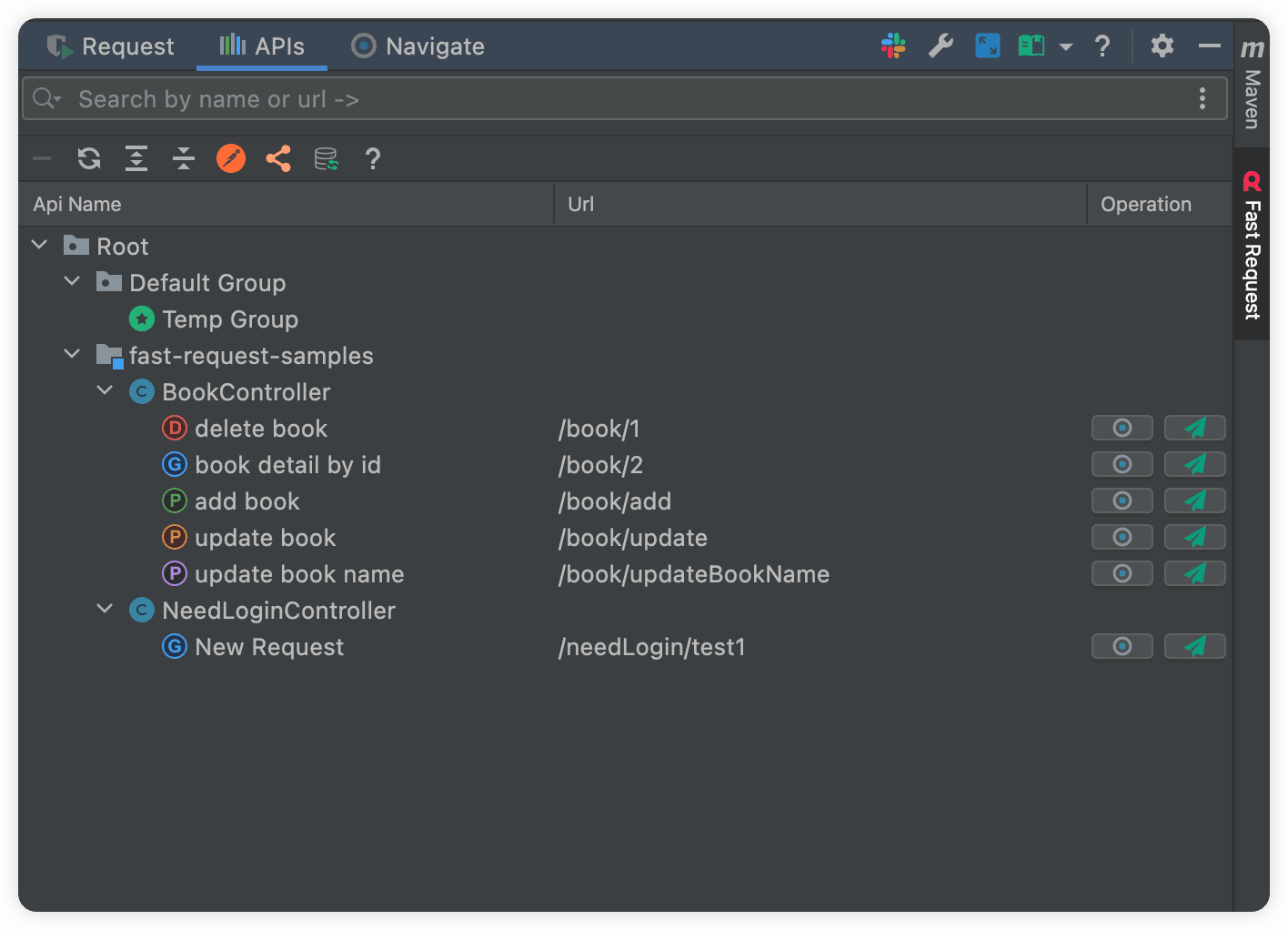Open the search bar three-dot menu
This screenshot has width=1288, height=930.
point(1202,98)
